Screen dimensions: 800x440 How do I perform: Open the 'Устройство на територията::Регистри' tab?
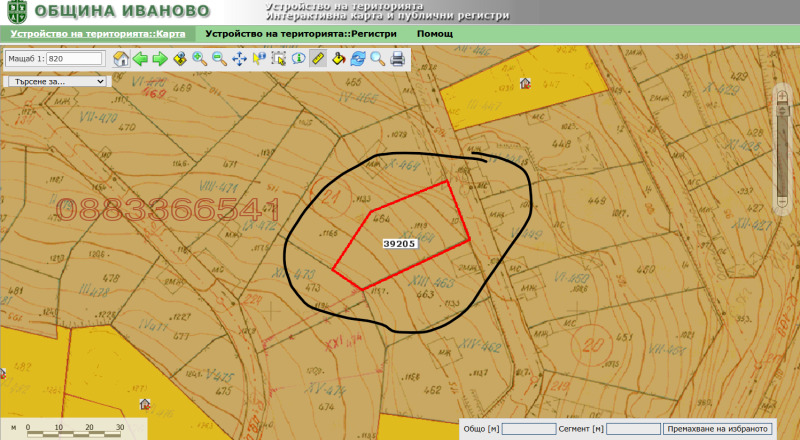(x=301, y=34)
